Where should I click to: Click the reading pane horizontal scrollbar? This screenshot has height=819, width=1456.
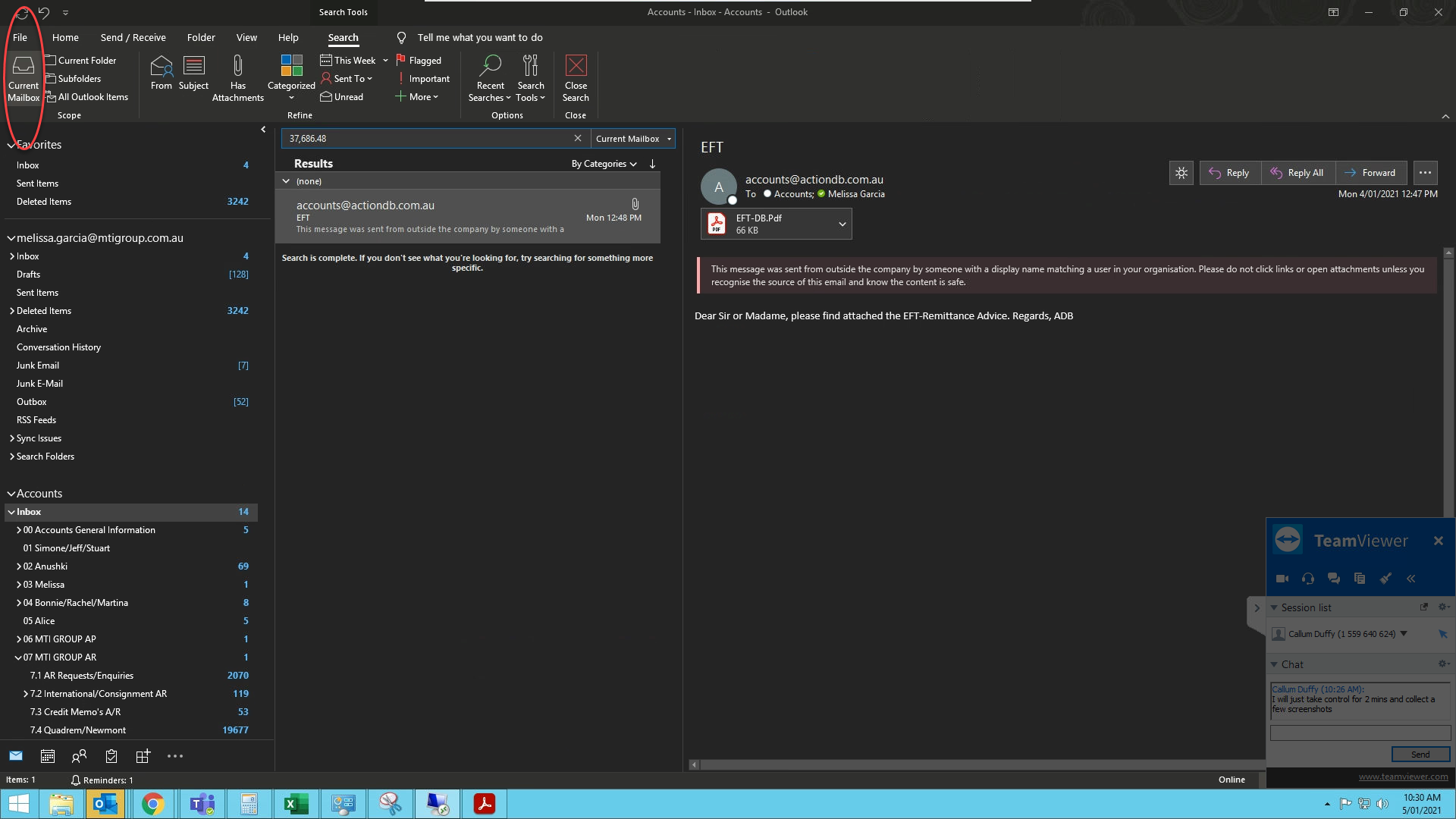pos(978,765)
